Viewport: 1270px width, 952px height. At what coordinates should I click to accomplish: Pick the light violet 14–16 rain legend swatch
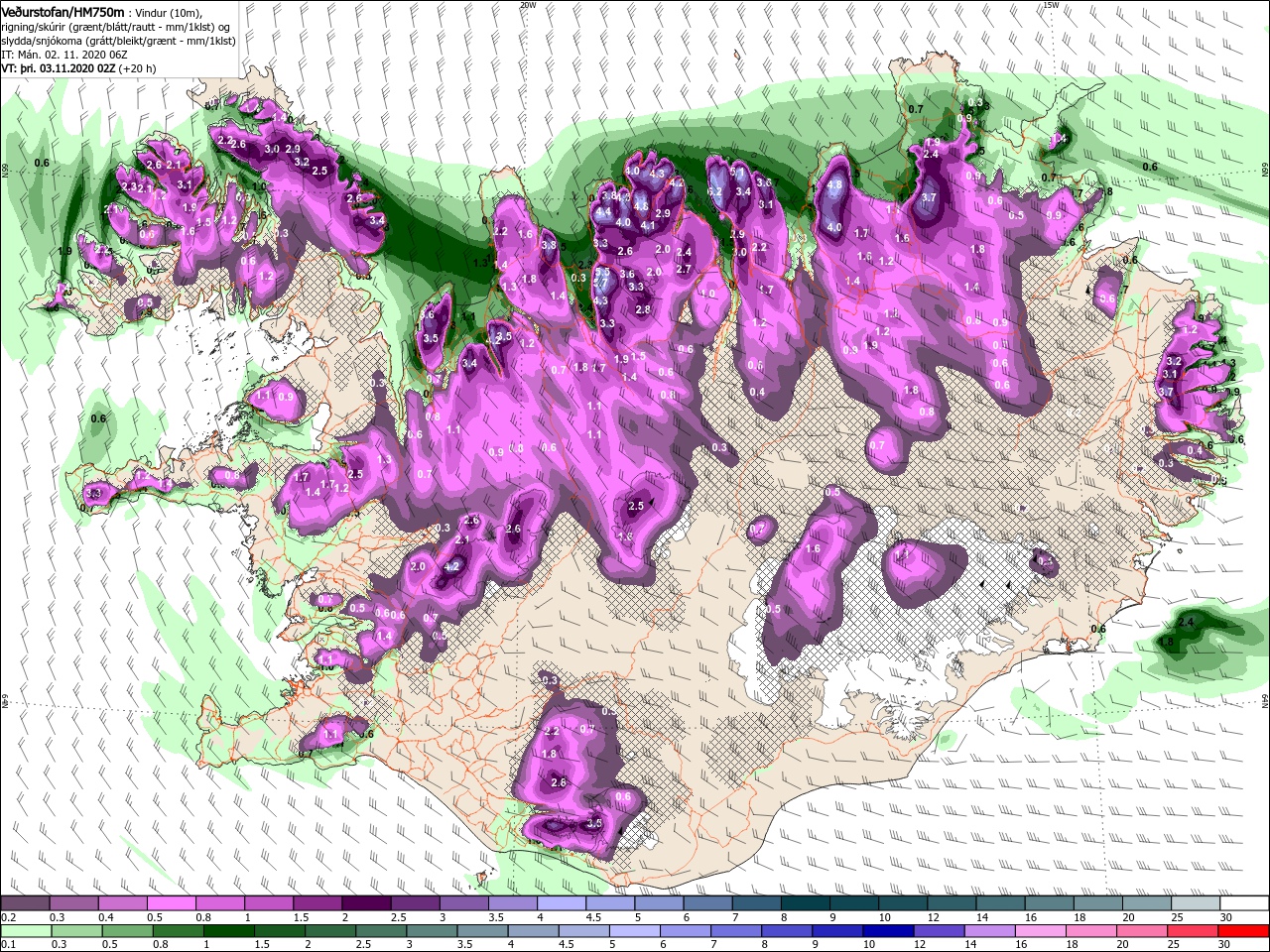[990, 931]
